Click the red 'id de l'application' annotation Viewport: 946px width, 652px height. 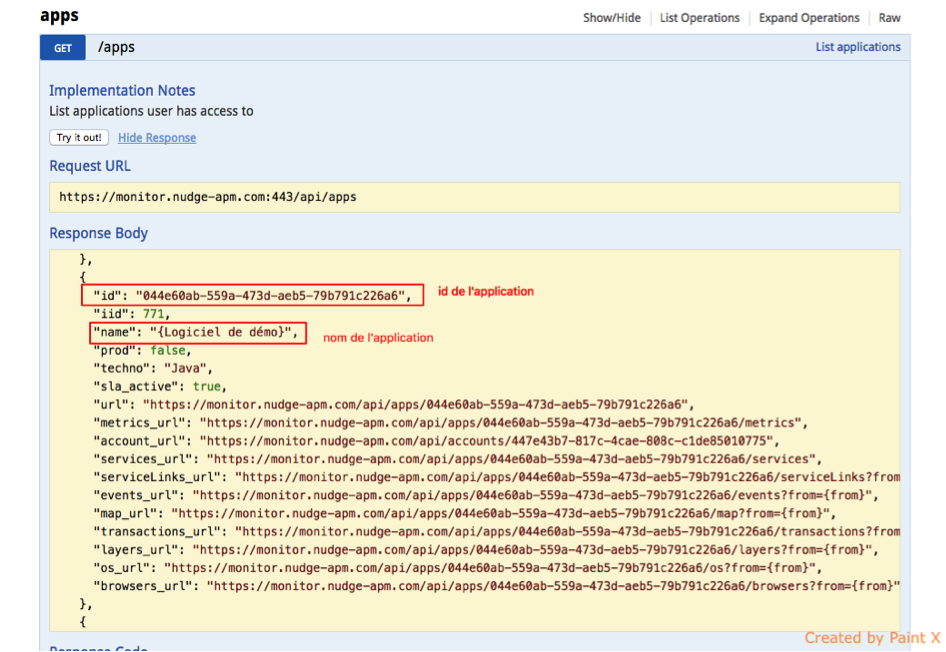tap(486, 291)
